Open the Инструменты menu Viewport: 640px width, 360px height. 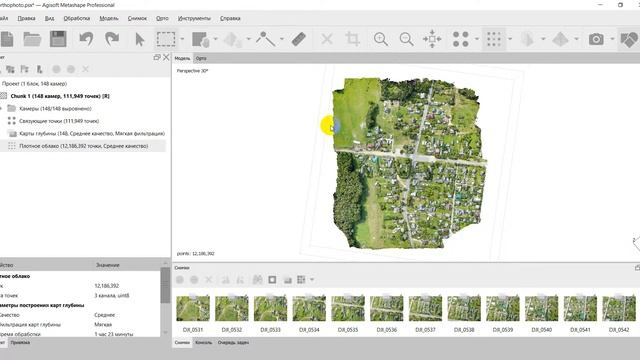click(194, 18)
